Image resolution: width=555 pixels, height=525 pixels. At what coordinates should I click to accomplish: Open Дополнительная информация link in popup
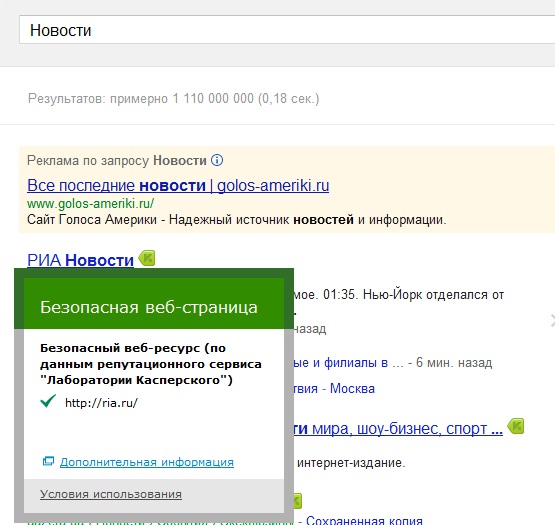[x=147, y=462]
